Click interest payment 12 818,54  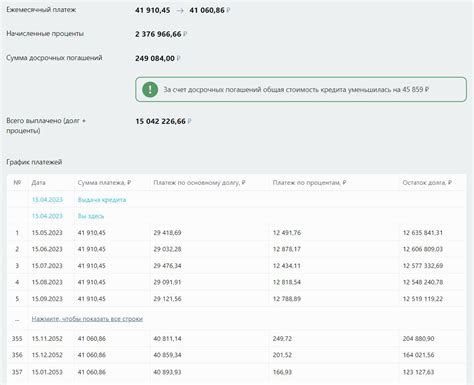[x=287, y=282]
